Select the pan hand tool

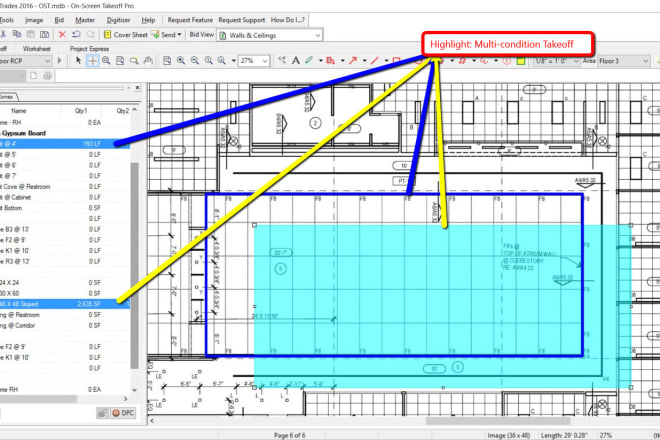click(x=148, y=61)
